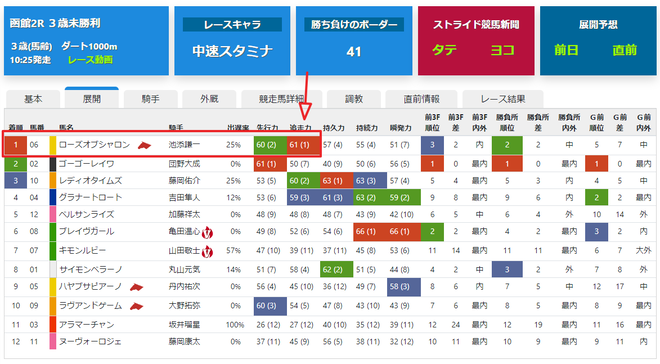Click the green 62 (2) cell for サイモンベラーノ
This screenshot has height=364, width=660.
click(x=337, y=269)
